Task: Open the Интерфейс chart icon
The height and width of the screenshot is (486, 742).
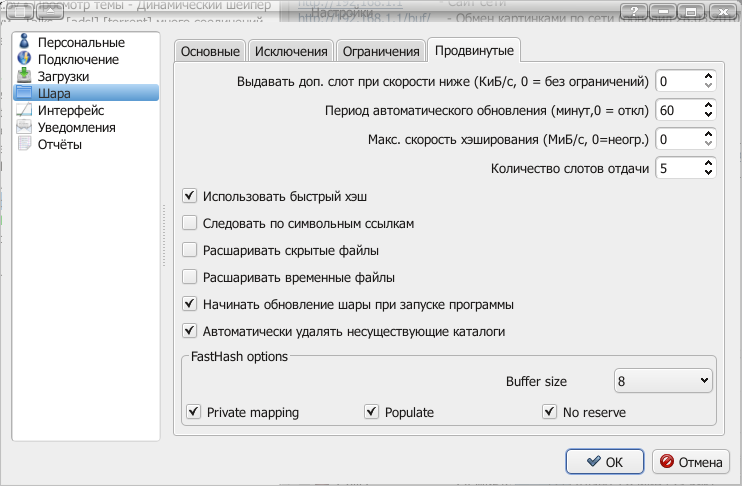Action: point(25,110)
